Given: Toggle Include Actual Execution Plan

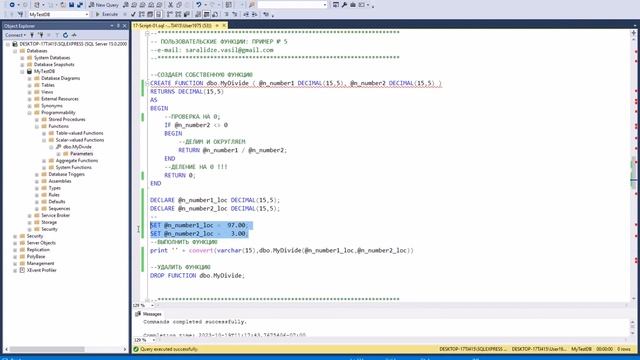Looking at the screenshot, I should point(170,14).
